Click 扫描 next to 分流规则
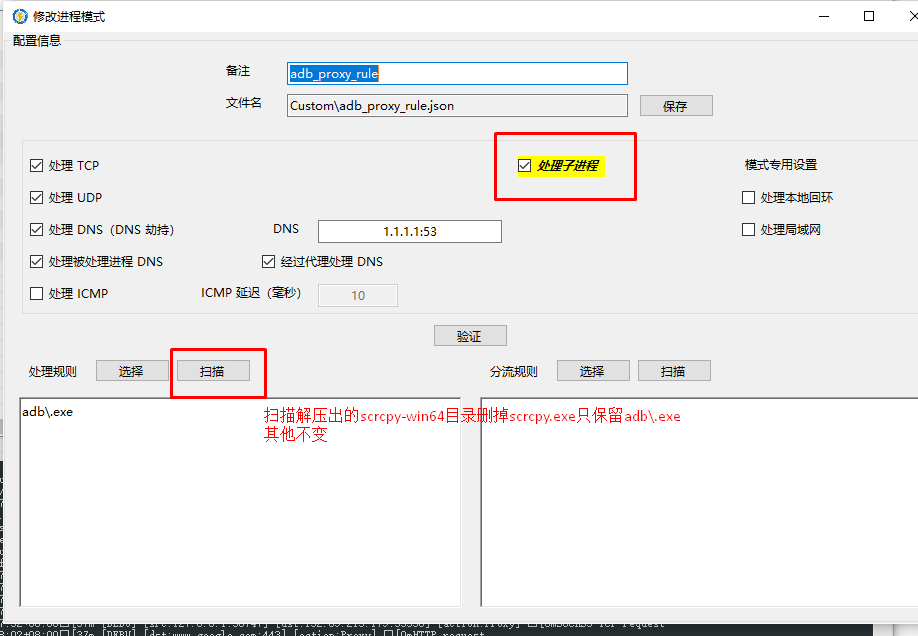 tap(673, 371)
